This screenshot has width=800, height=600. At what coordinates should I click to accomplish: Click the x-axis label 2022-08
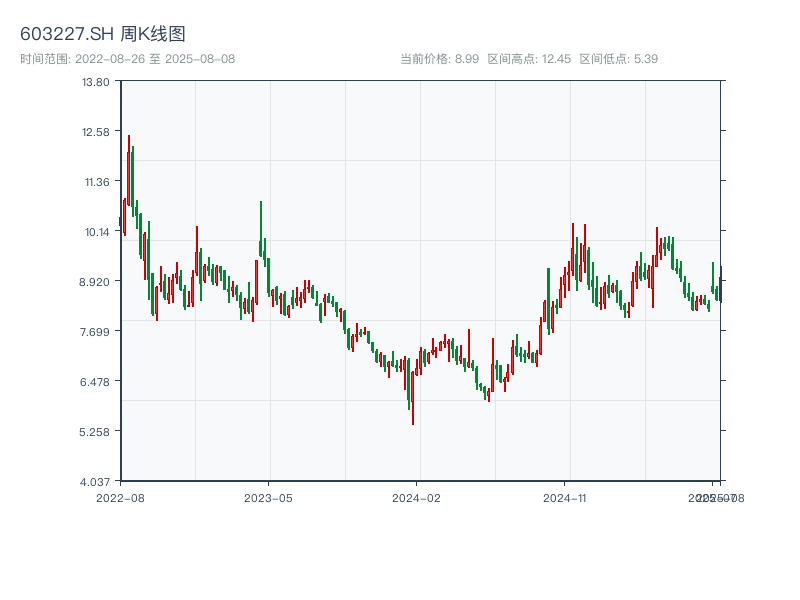click(120, 498)
